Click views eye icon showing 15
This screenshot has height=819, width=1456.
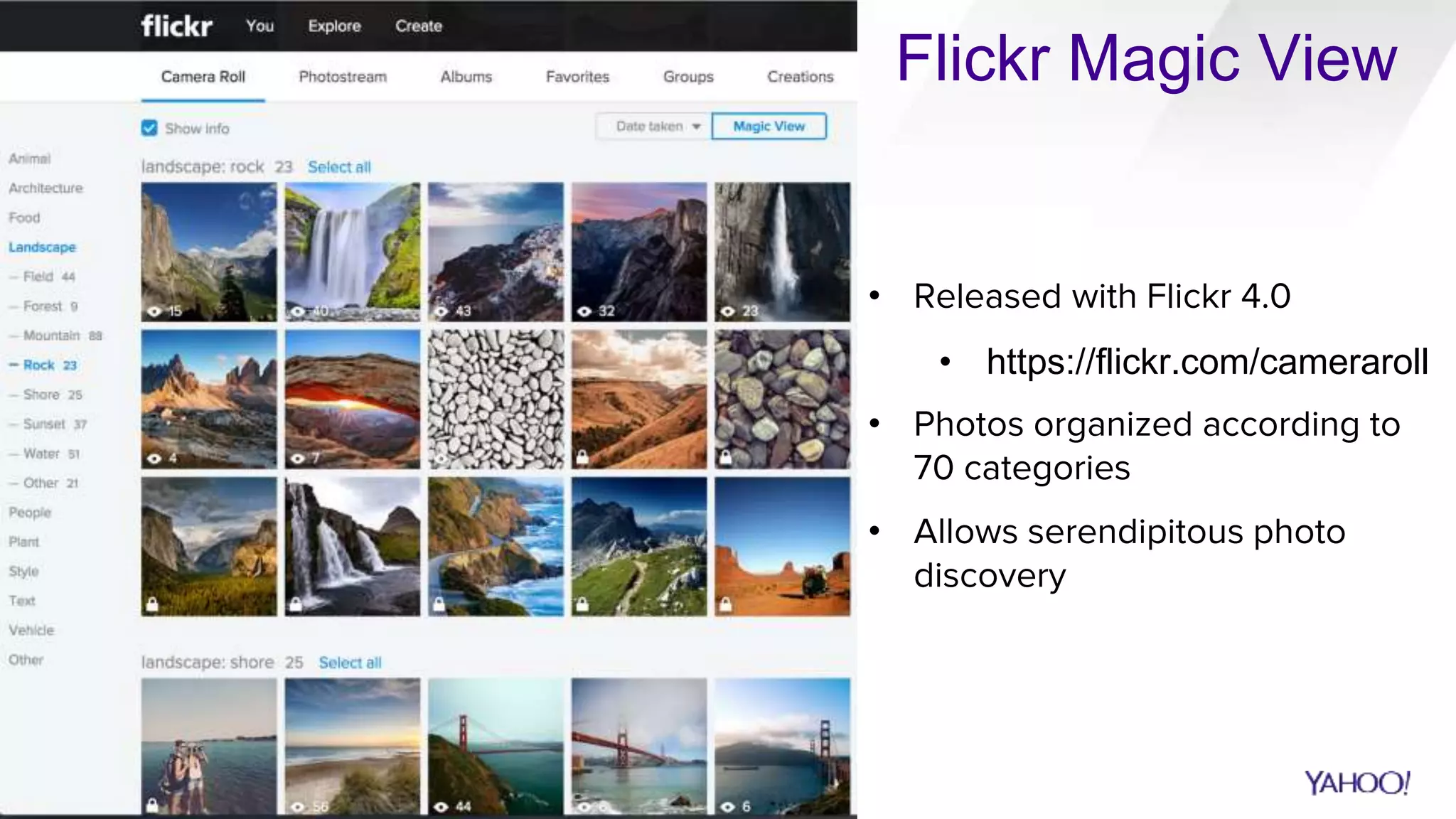[x=154, y=311]
